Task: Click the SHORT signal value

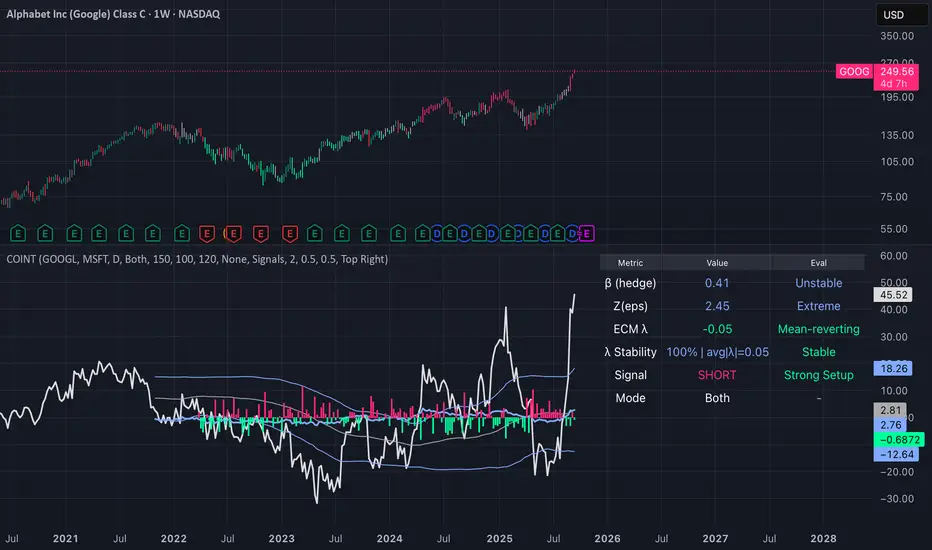Action: point(717,375)
